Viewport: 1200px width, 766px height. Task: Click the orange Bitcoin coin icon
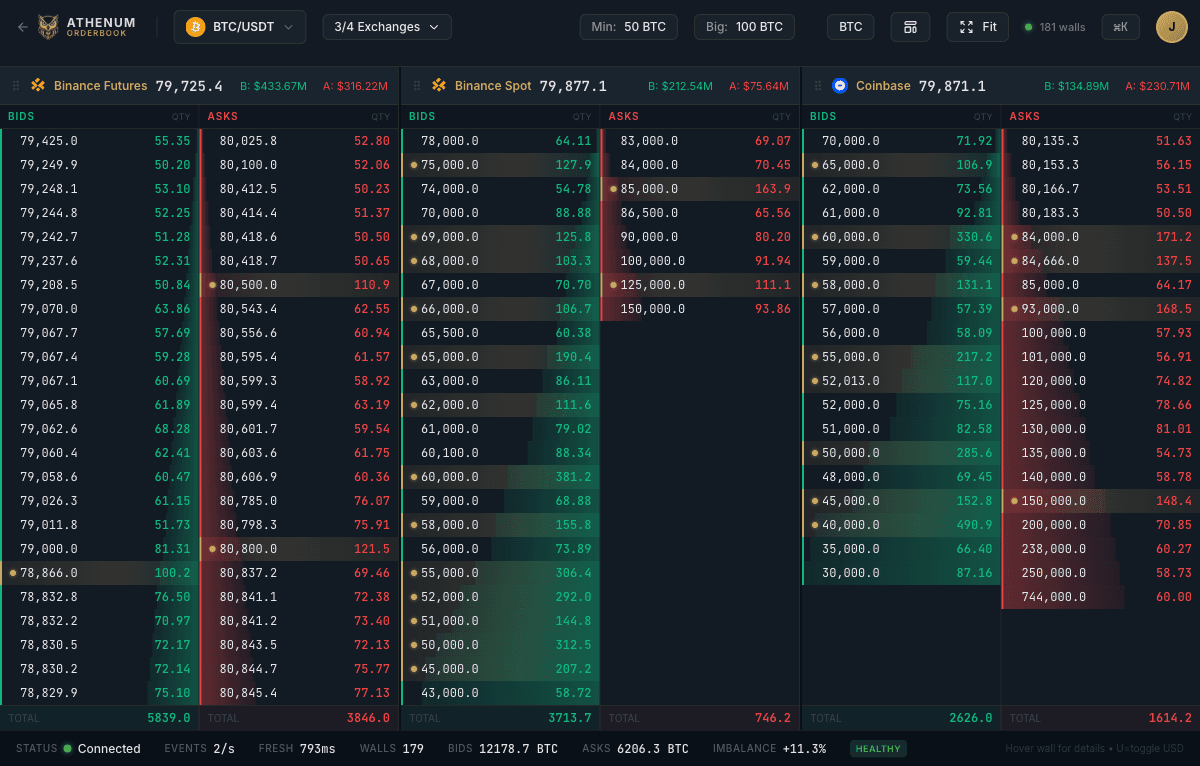pos(196,27)
